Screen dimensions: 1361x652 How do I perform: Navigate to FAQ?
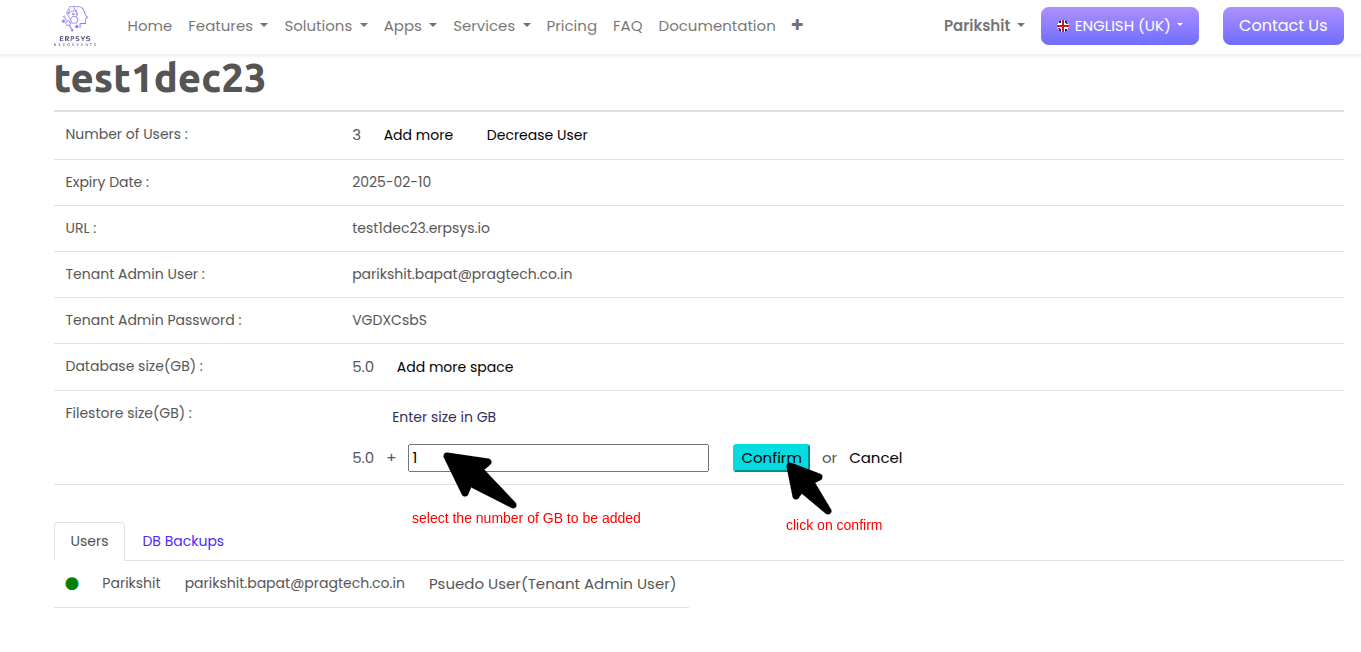pos(627,26)
